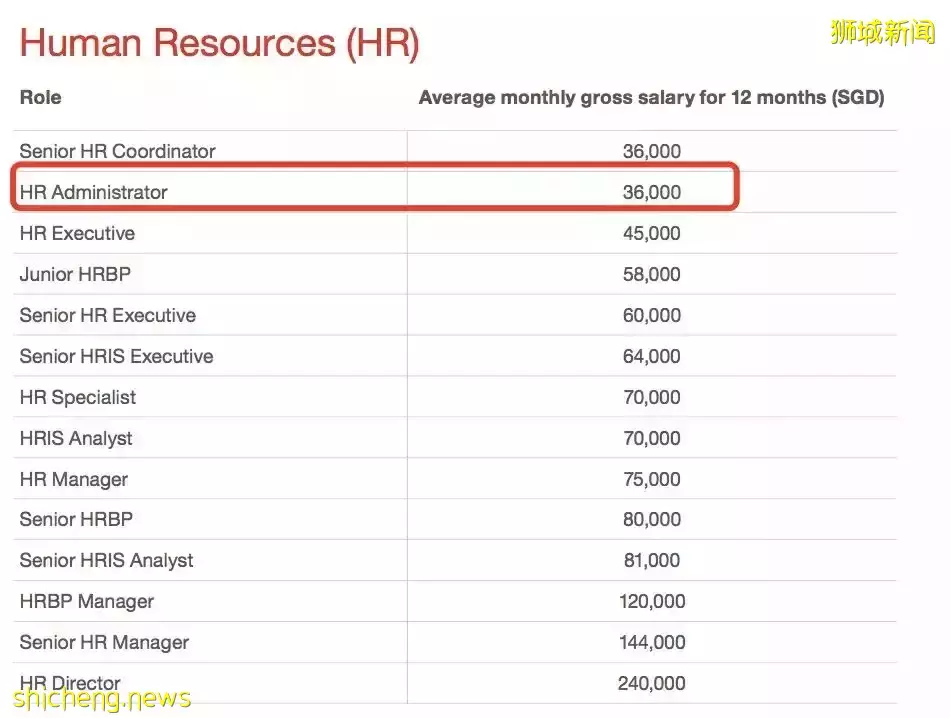This screenshot has width=950, height=718.
Task: Click the Average monthly gross salary column header
Action: [651, 98]
